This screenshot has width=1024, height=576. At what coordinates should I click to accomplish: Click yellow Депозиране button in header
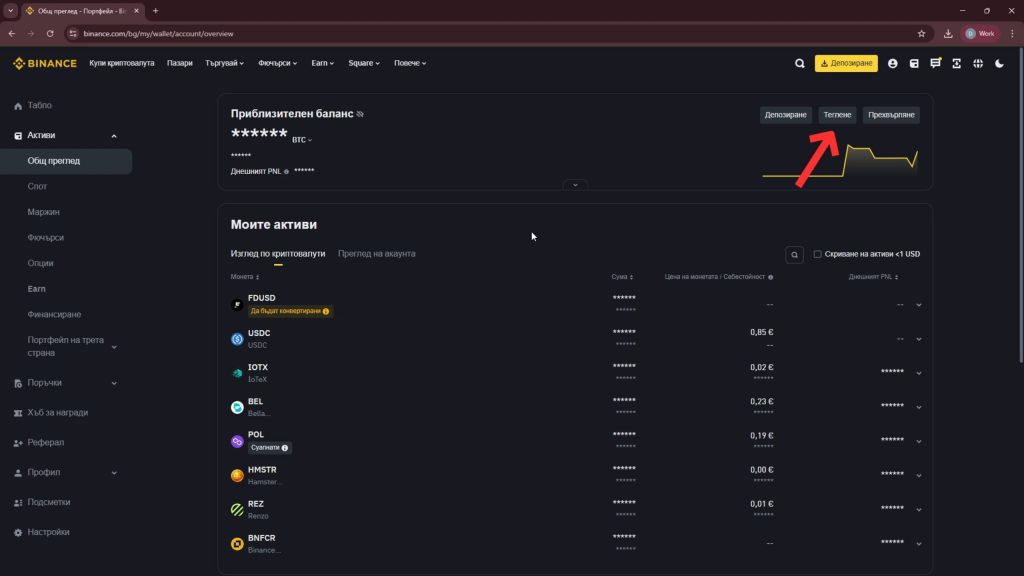click(x=846, y=63)
